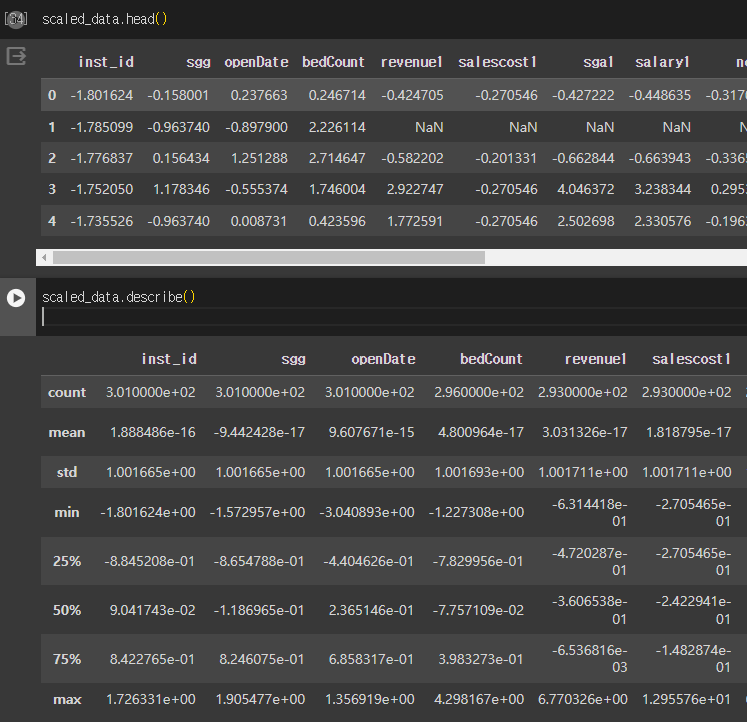Click salary1 column header
Viewport: 747px width, 722px height.
click(662, 62)
